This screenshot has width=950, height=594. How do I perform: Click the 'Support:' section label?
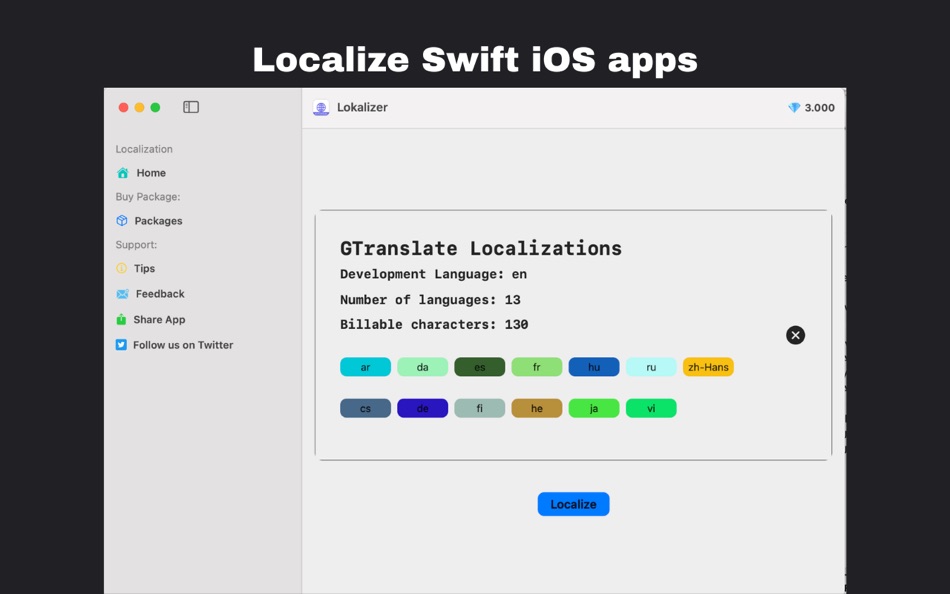pyautogui.click(x=136, y=245)
